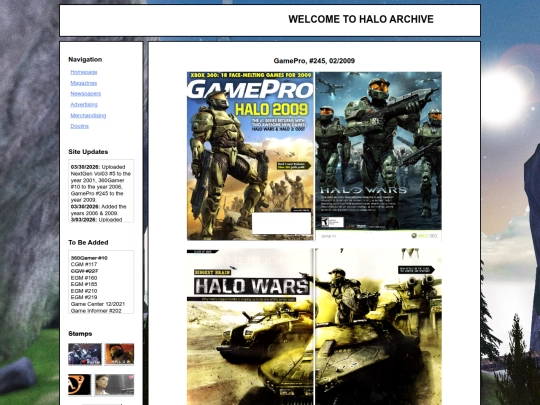Visit the Advertising page
Image resolution: width=540 pixels, height=405 pixels.
pyautogui.click(x=84, y=104)
